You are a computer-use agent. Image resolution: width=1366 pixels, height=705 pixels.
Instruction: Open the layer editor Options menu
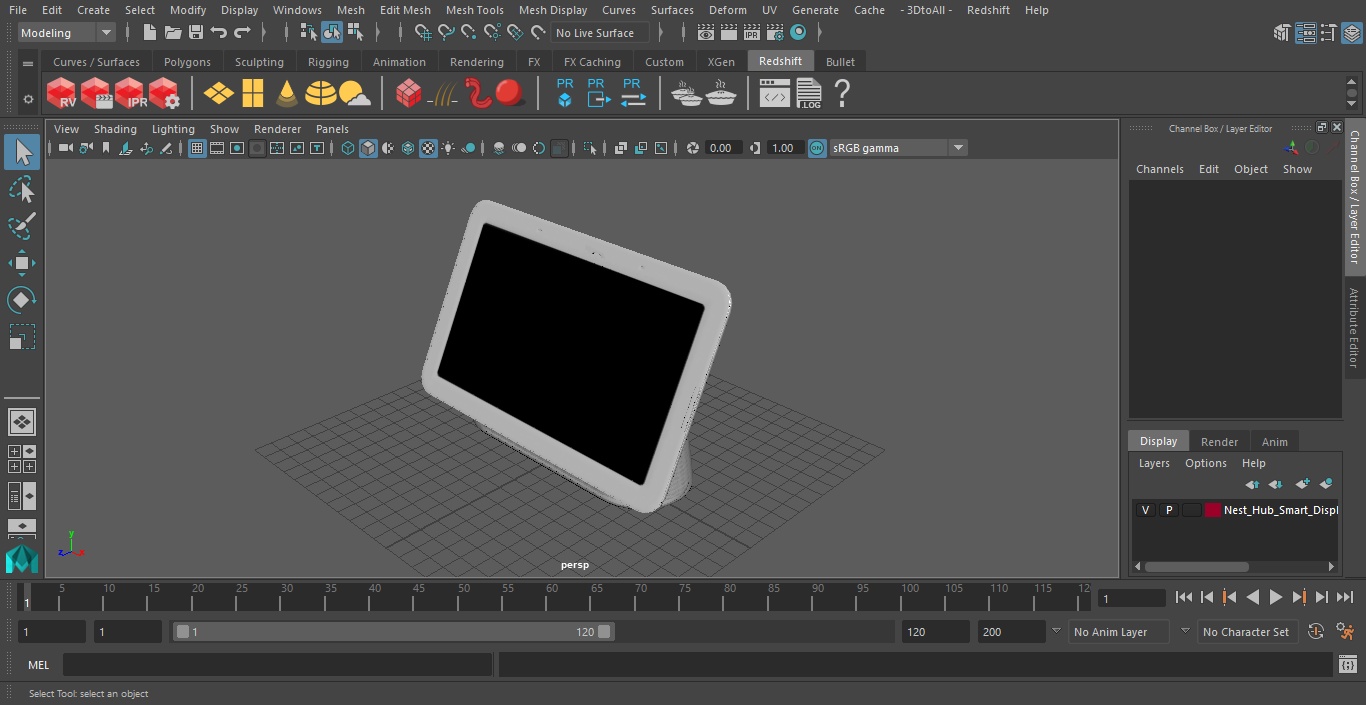[x=1205, y=463]
